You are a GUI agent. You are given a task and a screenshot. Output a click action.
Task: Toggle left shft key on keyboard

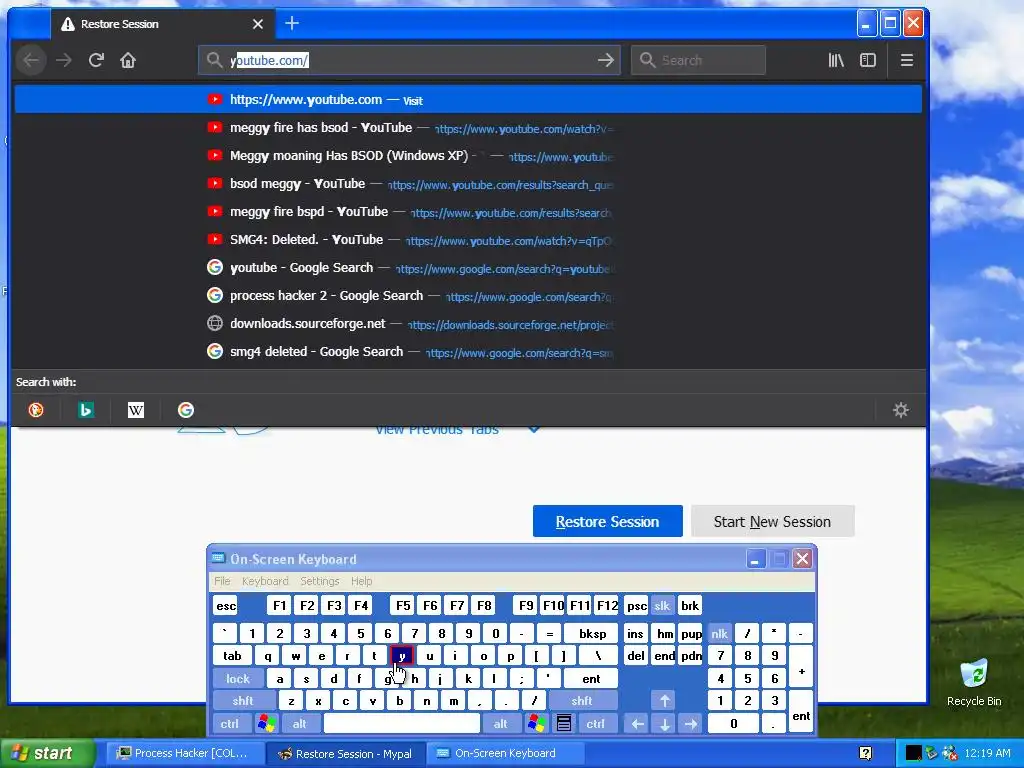click(243, 701)
